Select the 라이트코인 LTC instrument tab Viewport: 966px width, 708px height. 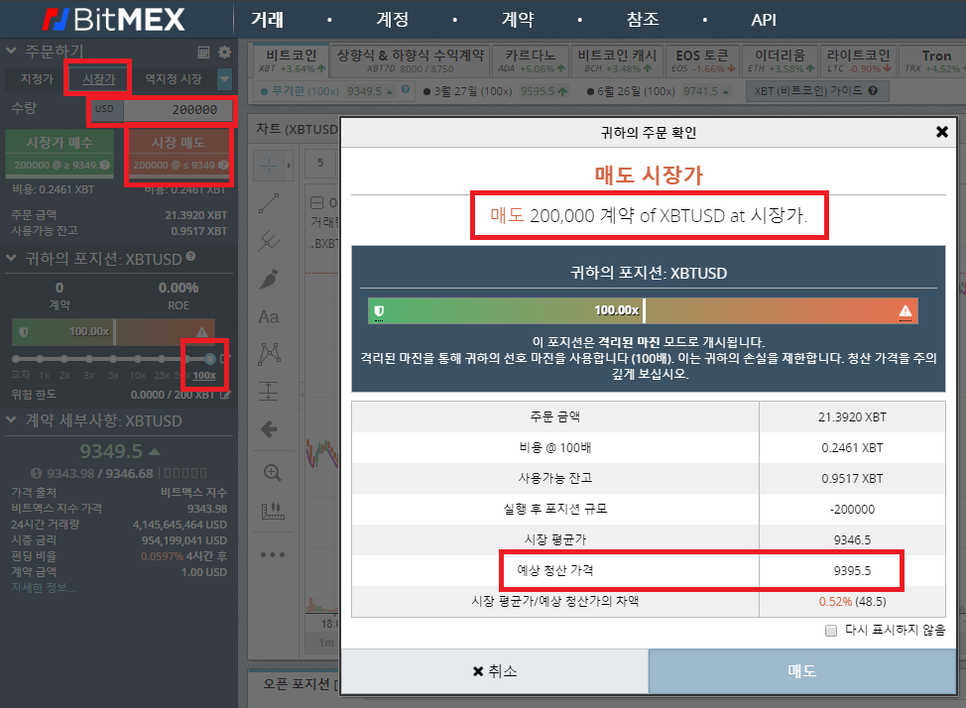coord(859,61)
